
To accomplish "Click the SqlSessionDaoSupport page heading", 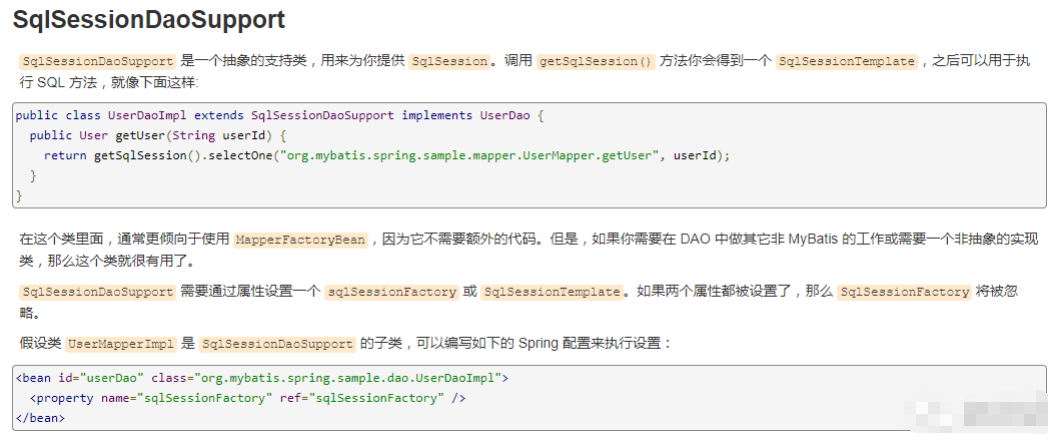I will [x=149, y=20].
